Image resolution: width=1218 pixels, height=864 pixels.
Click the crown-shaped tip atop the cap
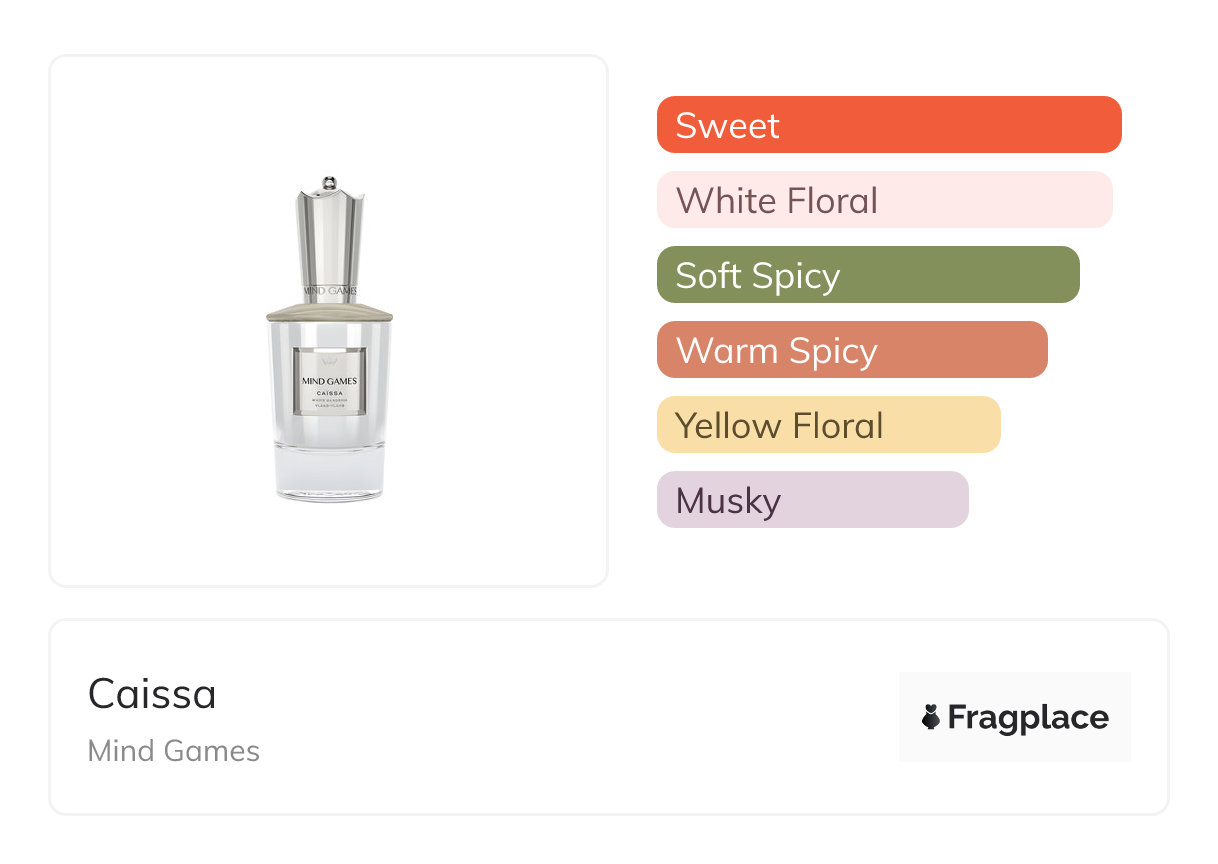329,185
